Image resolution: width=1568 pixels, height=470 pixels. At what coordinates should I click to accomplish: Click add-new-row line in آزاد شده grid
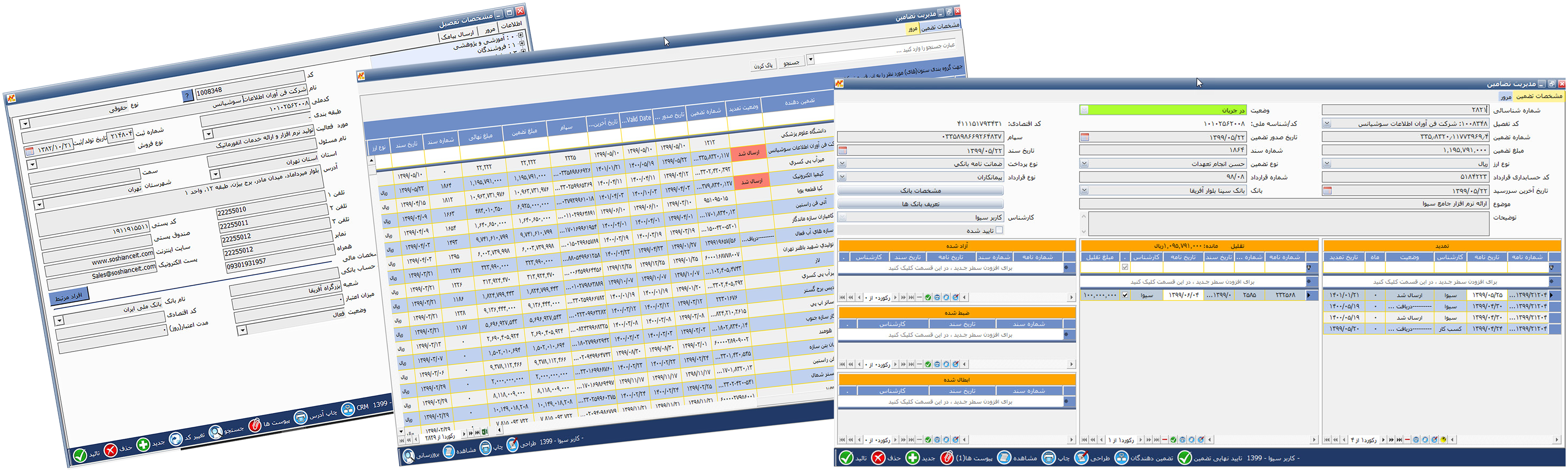click(x=951, y=268)
